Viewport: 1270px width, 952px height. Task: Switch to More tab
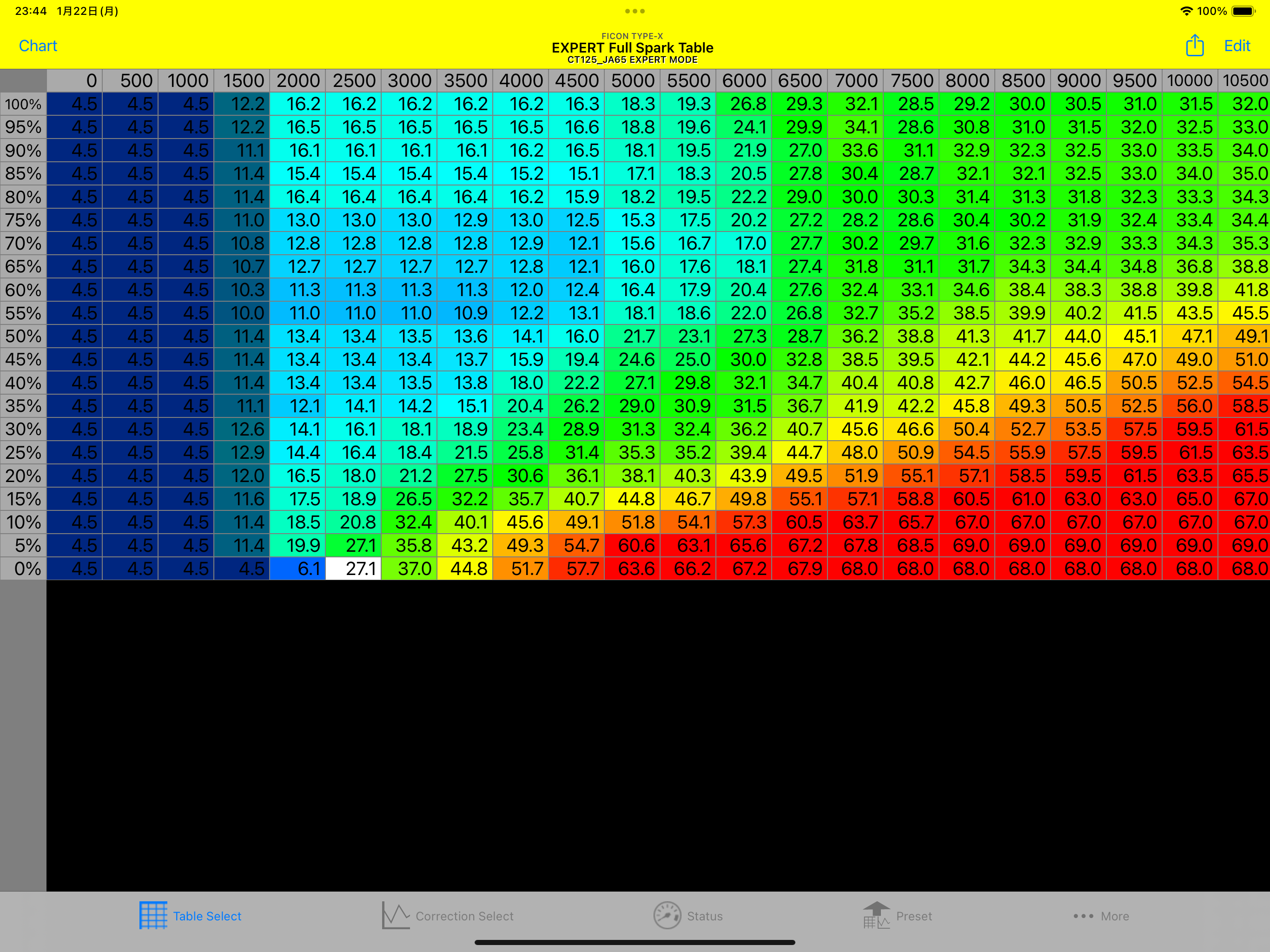(1101, 916)
